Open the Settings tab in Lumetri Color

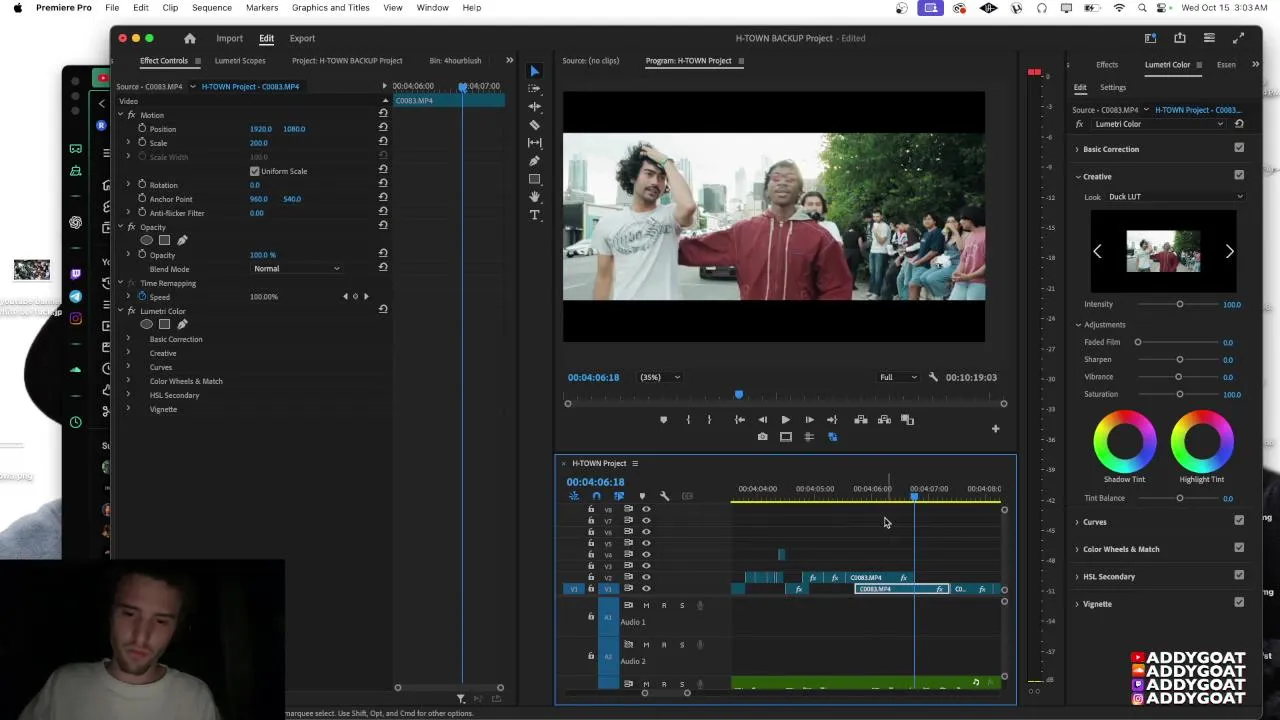[1113, 88]
